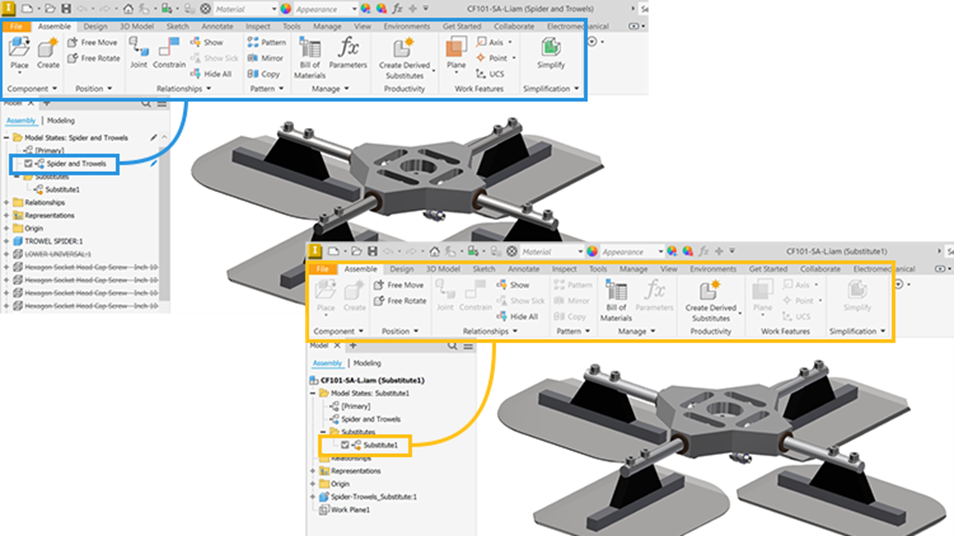The height and width of the screenshot is (536, 954).
Task: Open the Material dropdown in upper title bar
Action: click(245, 9)
